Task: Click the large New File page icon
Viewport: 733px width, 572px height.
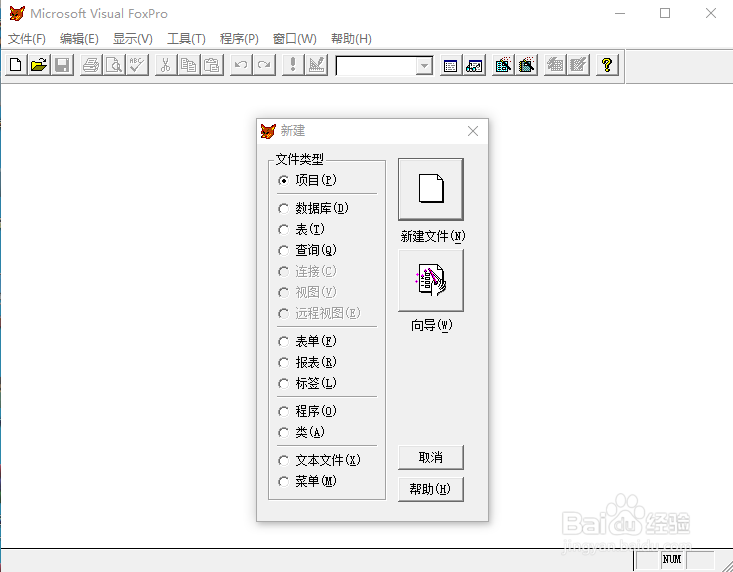Action: tap(431, 189)
